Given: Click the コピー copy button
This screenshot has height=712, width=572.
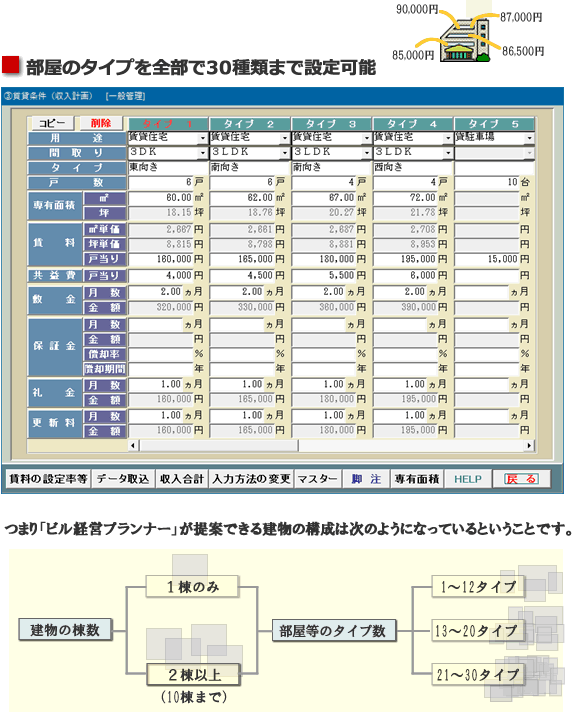Looking at the screenshot, I should tap(52, 123).
